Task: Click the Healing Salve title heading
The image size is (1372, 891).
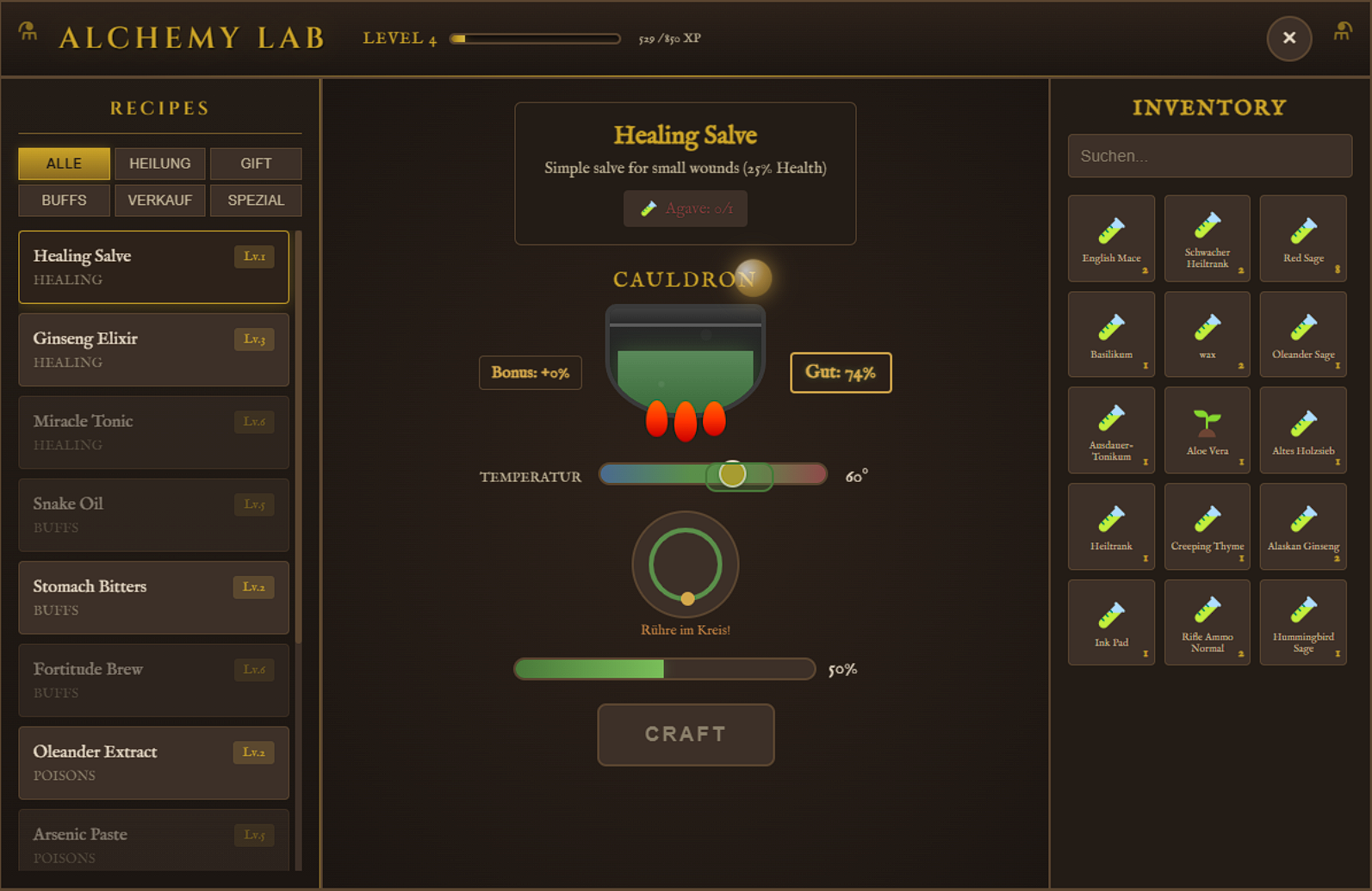Action: point(686,135)
